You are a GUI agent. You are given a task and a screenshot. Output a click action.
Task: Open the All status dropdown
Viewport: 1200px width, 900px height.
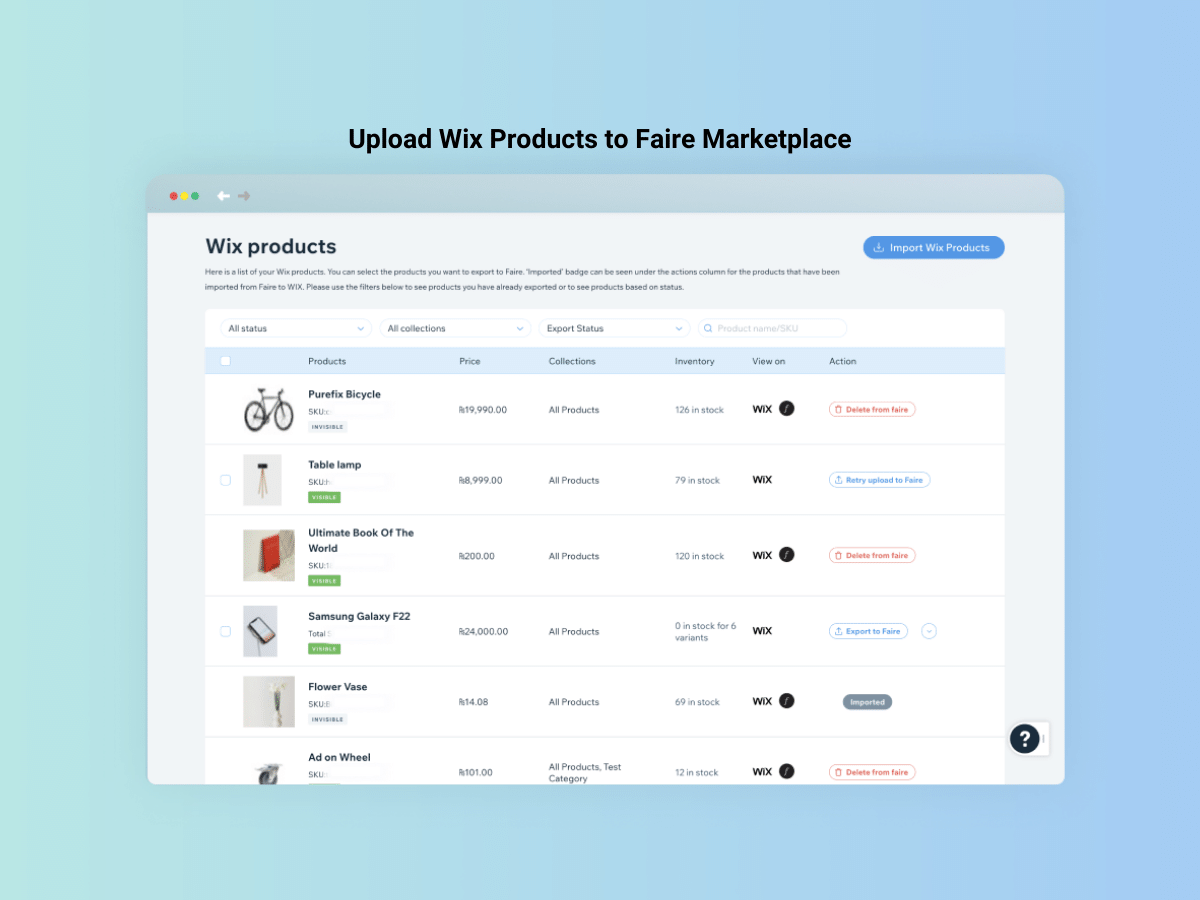tap(296, 328)
